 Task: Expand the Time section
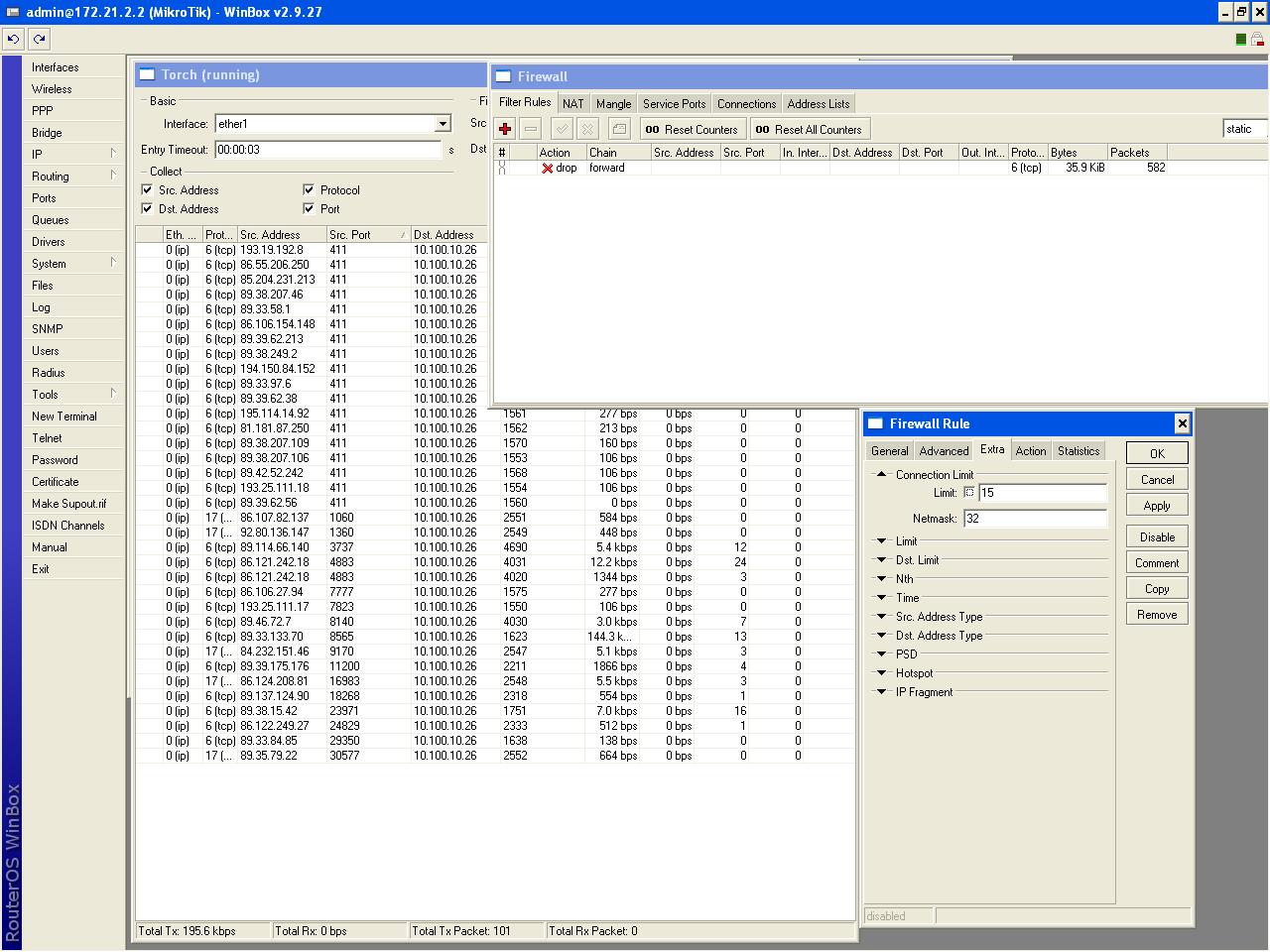[880, 598]
